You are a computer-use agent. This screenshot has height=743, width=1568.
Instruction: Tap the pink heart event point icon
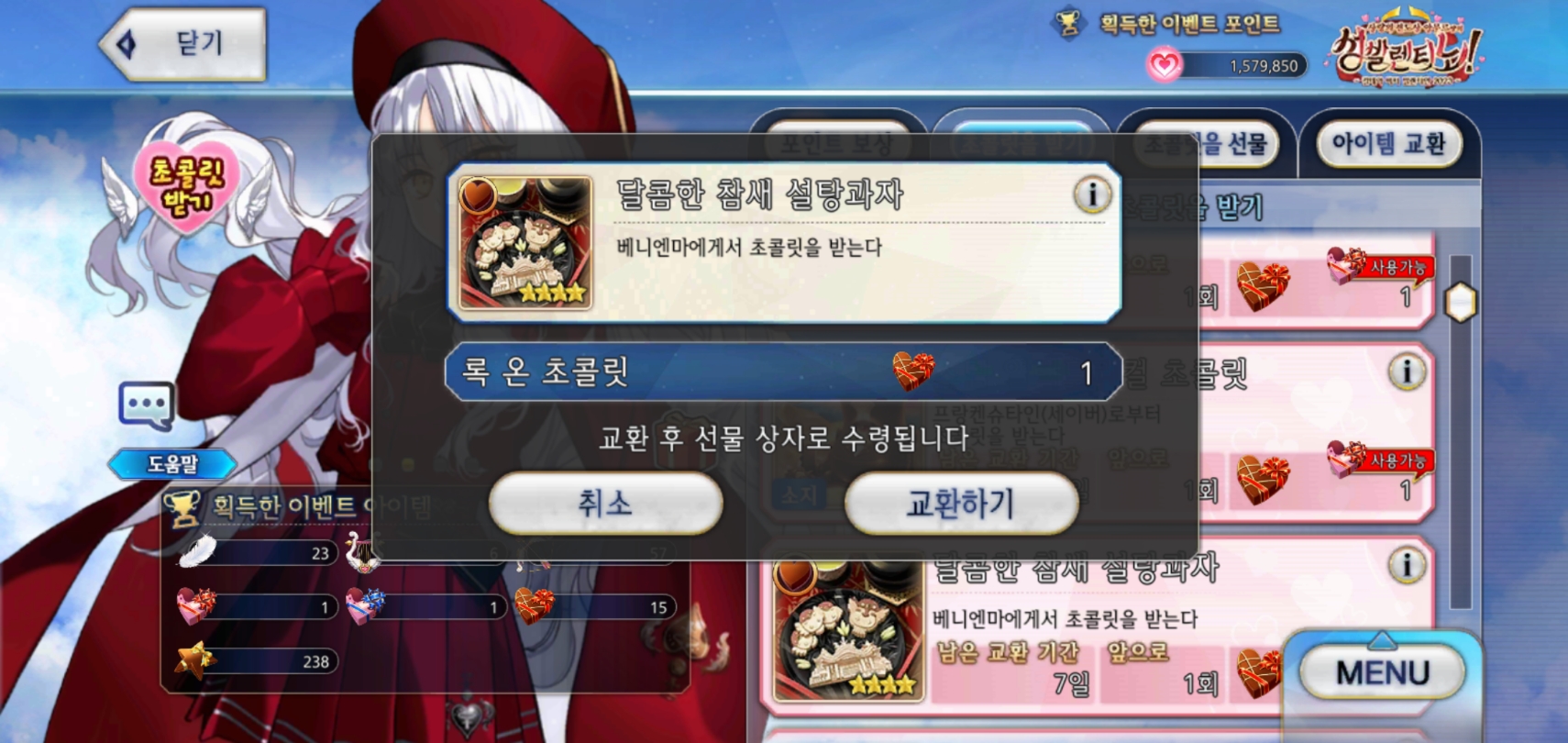pyautogui.click(x=1165, y=65)
